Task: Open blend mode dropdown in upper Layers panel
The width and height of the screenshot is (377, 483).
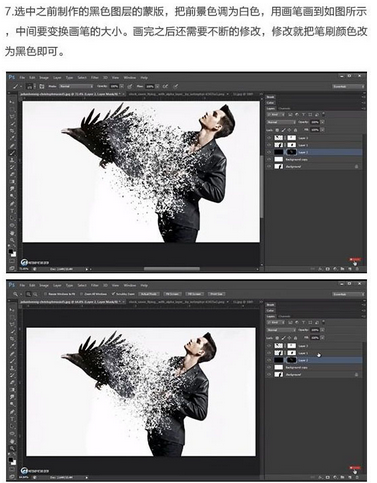Action: 281,122
